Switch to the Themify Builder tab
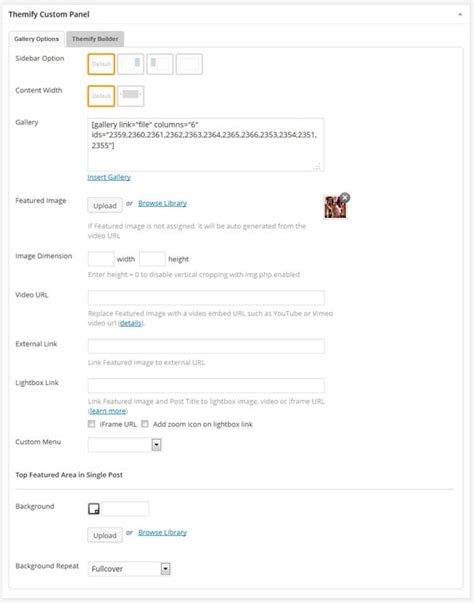474x603 pixels. click(95, 39)
